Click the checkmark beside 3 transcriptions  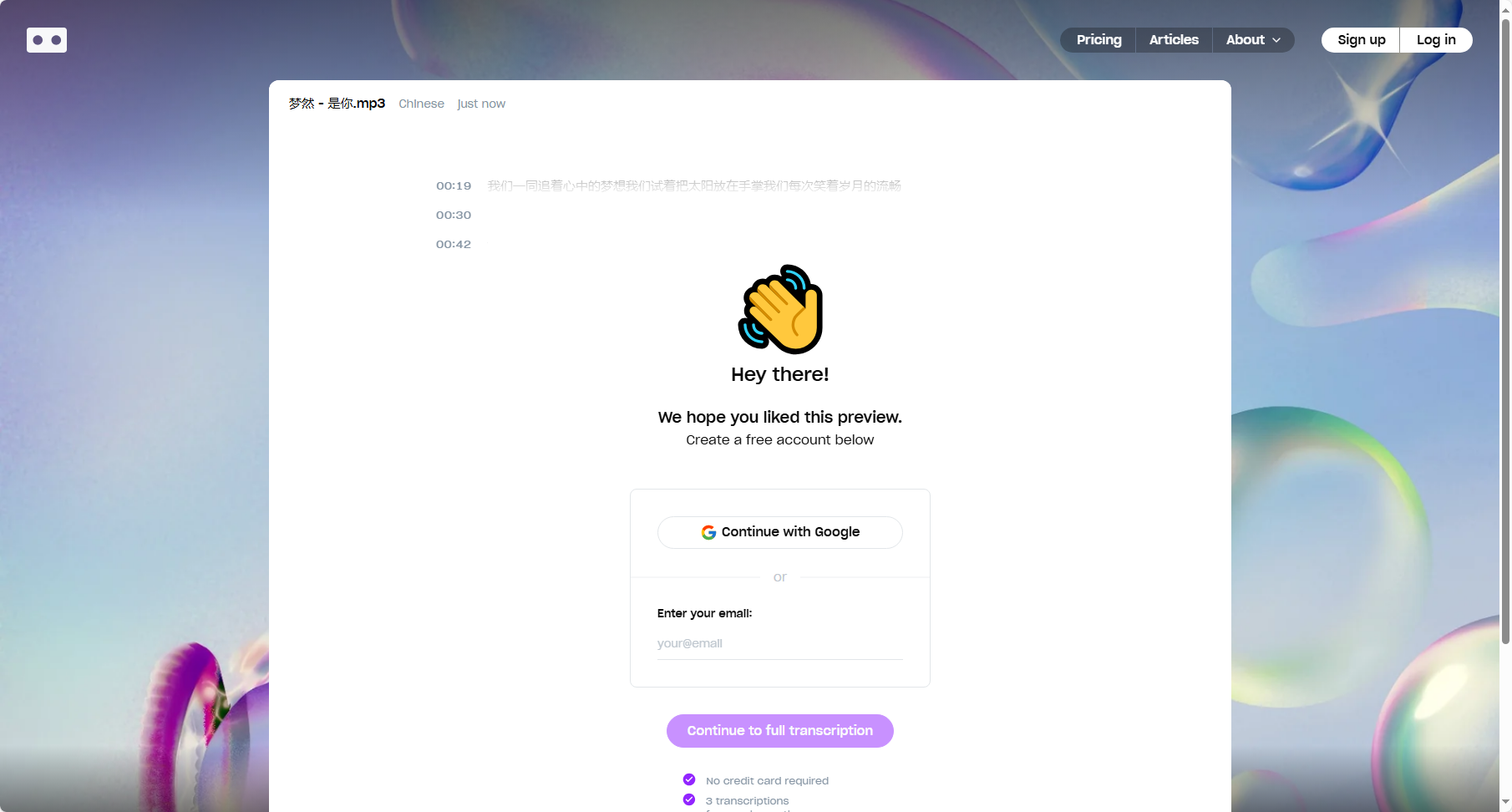click(x=689, y=799)
